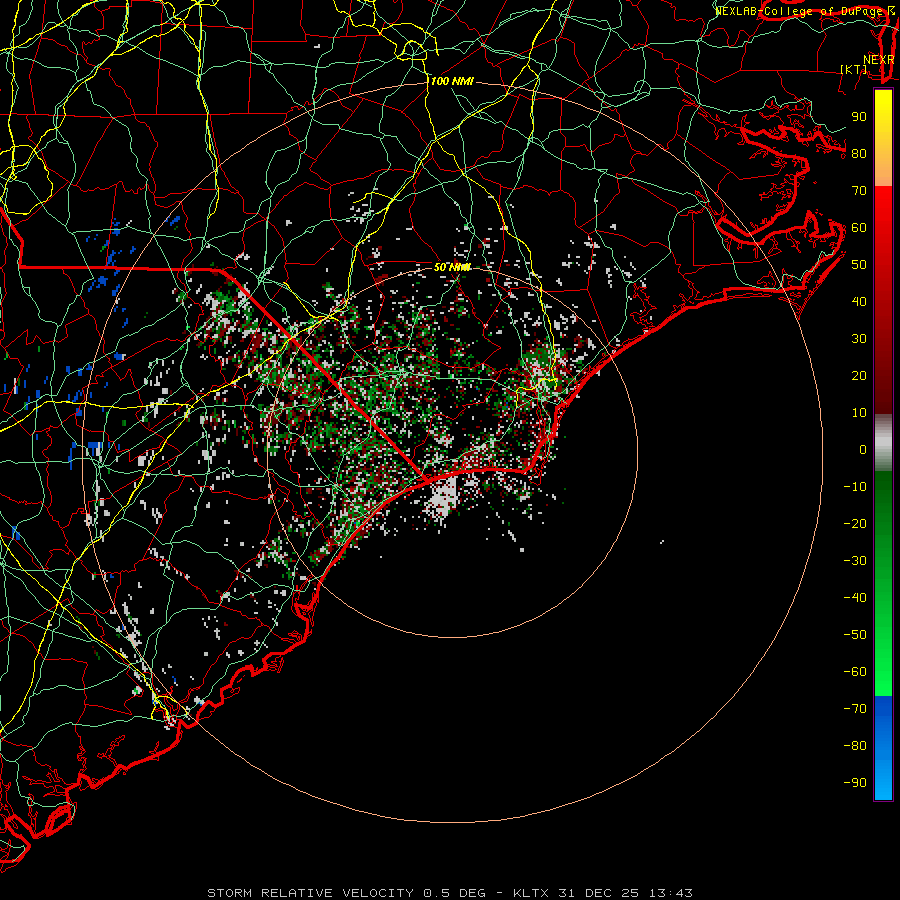This screenshot has width=900, height=900.
Task: Click the -50 value on velocity scale
Action: (855, 635)
